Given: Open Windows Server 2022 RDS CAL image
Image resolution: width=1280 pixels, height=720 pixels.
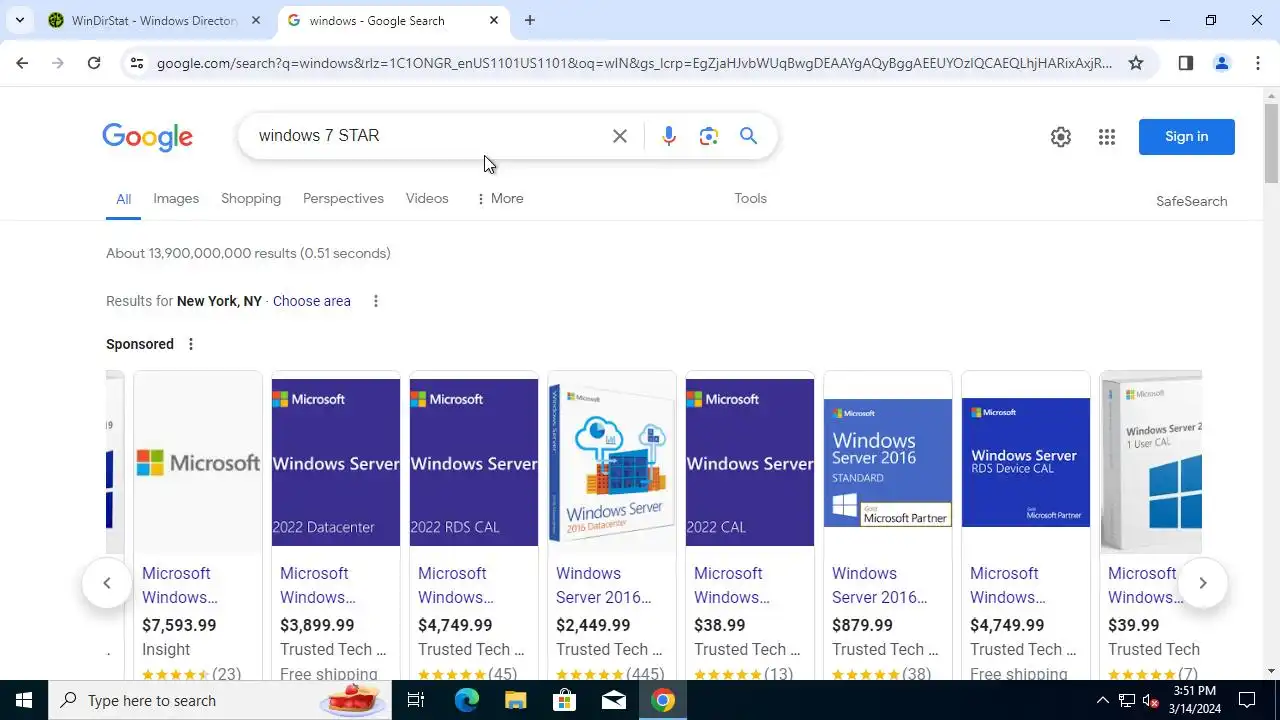Looking at the screenshot, I should click(x=474, y=462).
